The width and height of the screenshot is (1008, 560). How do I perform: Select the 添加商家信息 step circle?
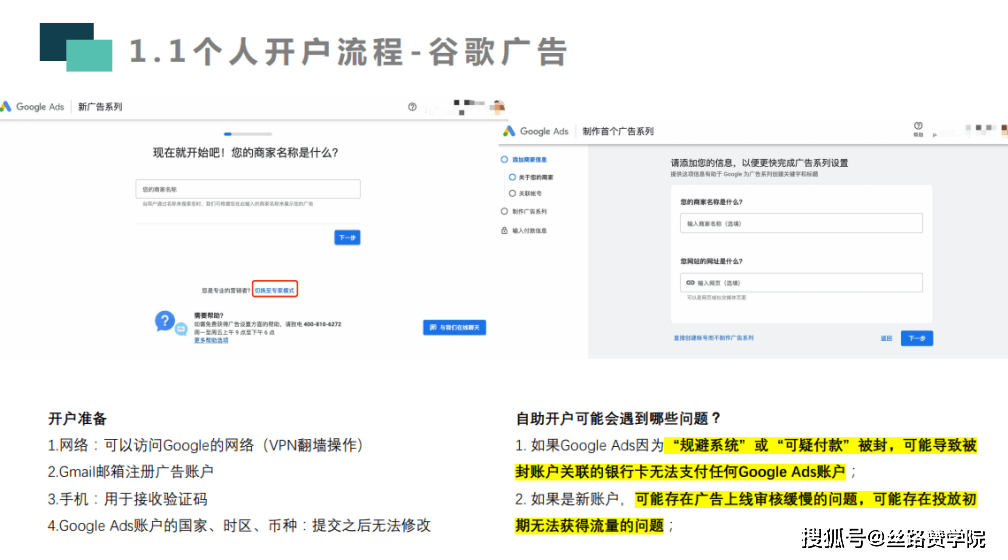click(504, 160)
